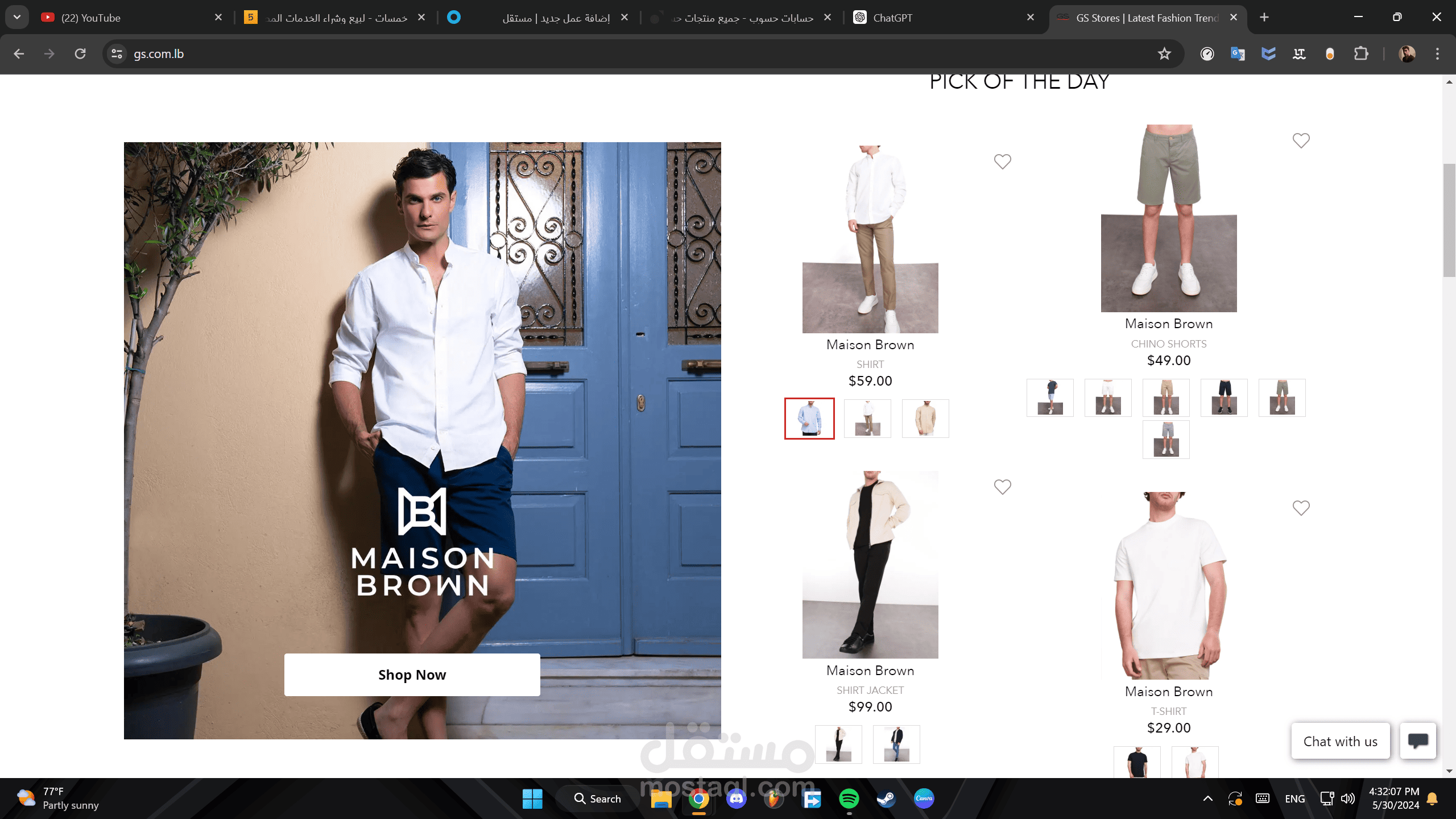
Task: Add the $59.00 Shirt to wishlist
Action: (1002, 162)
